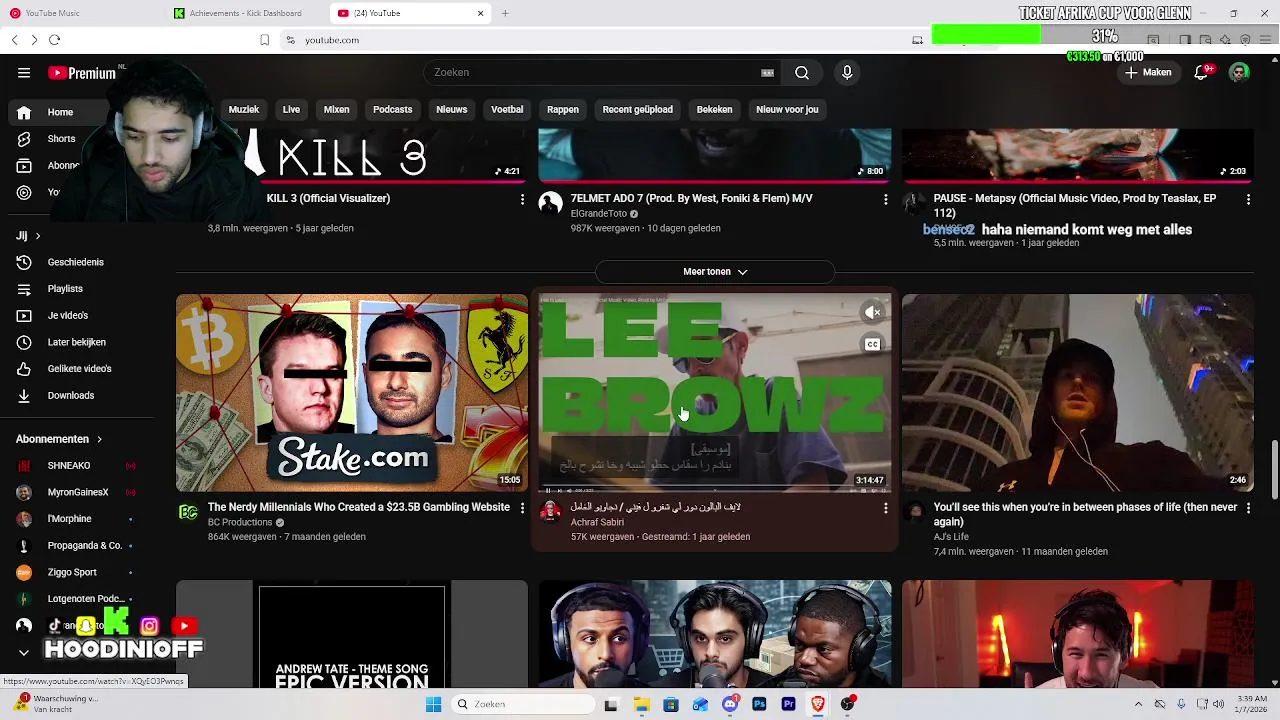Select the Nieuw voor jou chip

[x=787, y=109]
